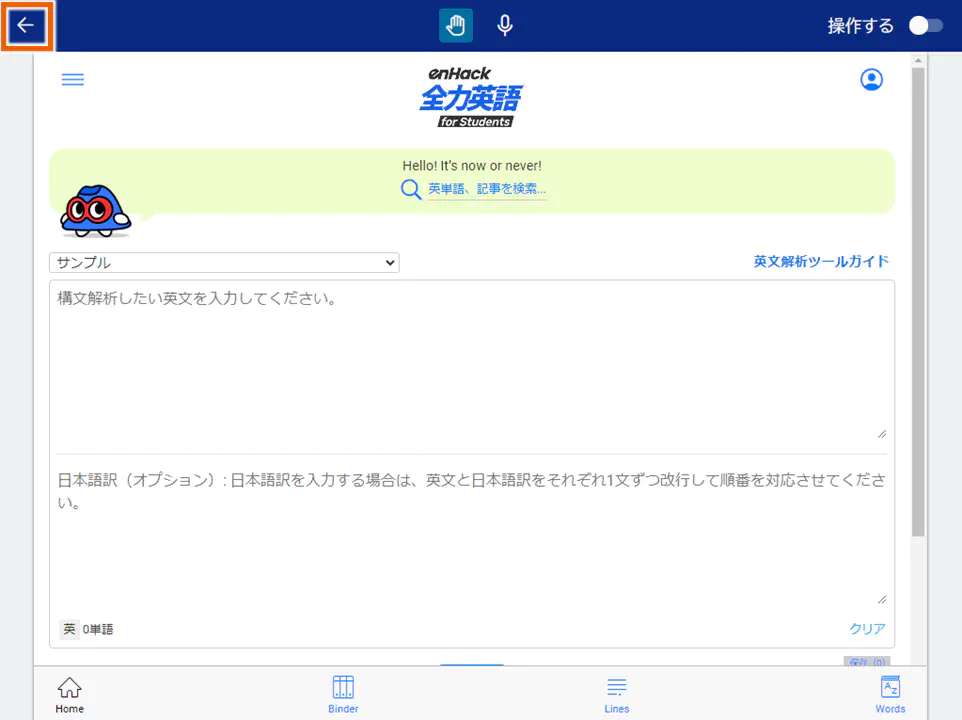Open the サンプル dropdown
The height and width of the screenshot is (720, 962).
[x=224, y=262]
